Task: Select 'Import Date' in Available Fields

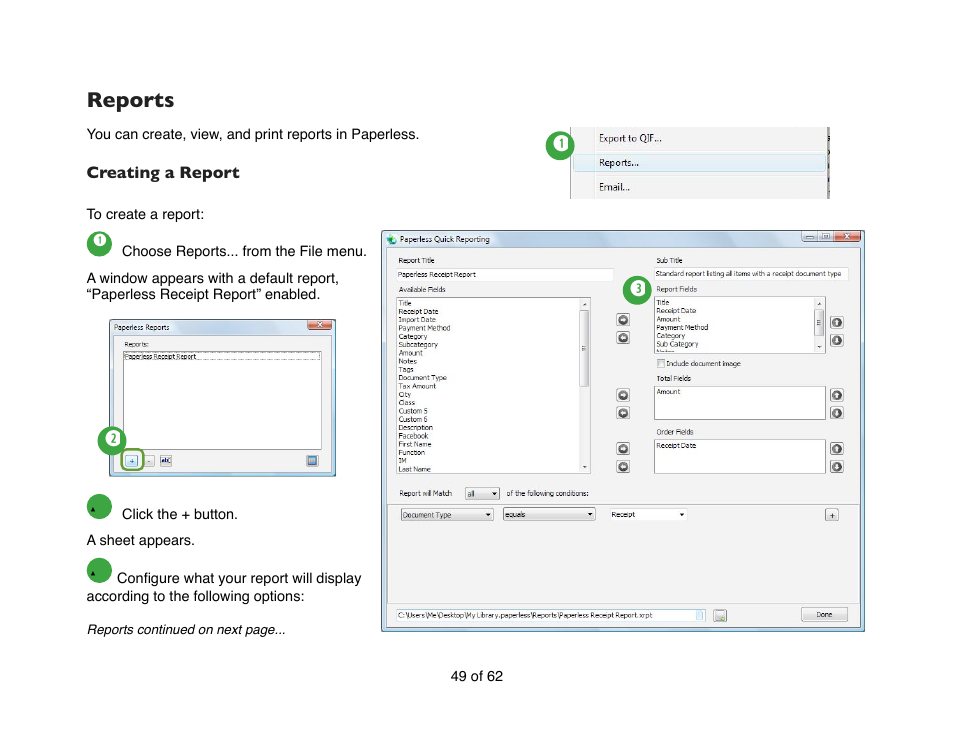Action: coord(417,320)
